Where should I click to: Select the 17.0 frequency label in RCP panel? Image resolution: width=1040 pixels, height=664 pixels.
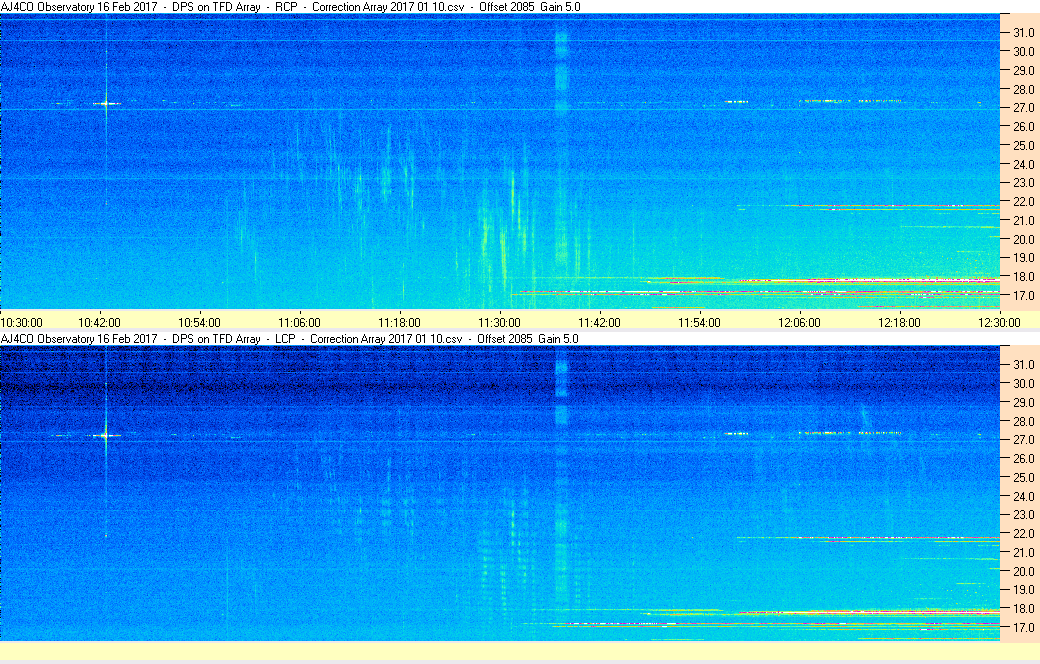[x=1023, y=295]
